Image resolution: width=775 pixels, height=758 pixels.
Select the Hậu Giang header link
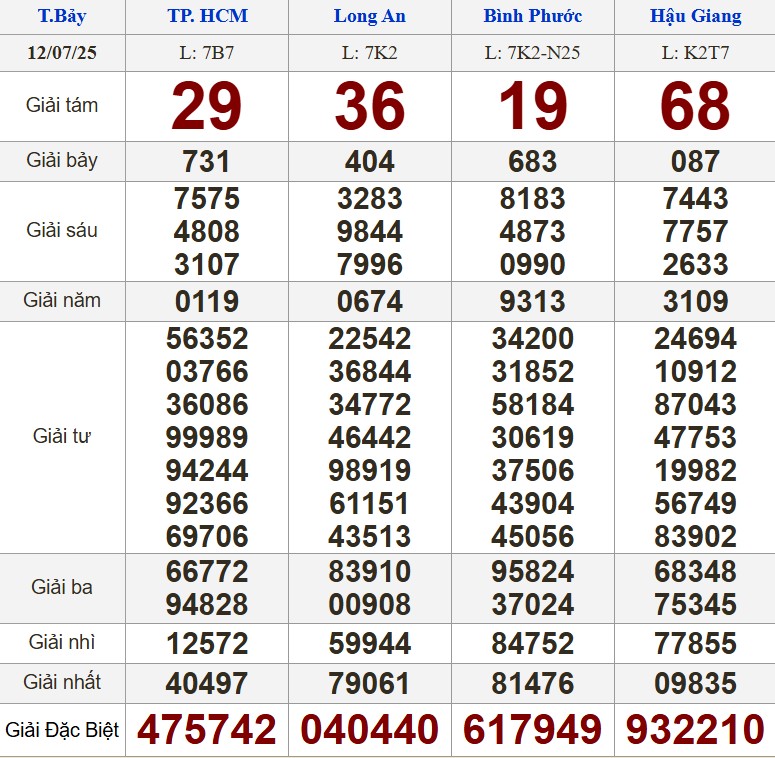tap(695, 16)
